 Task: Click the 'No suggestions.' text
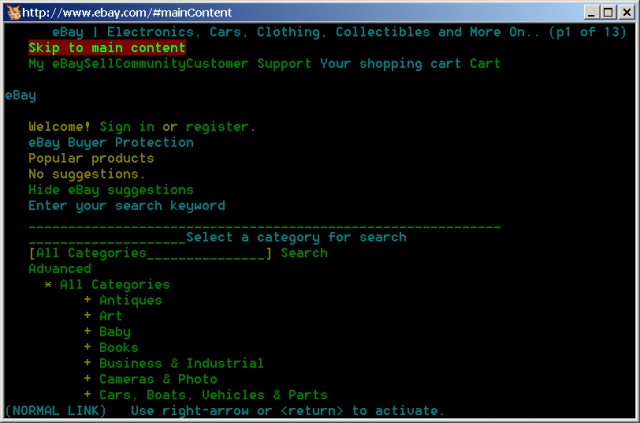click(x=87, y=174)
